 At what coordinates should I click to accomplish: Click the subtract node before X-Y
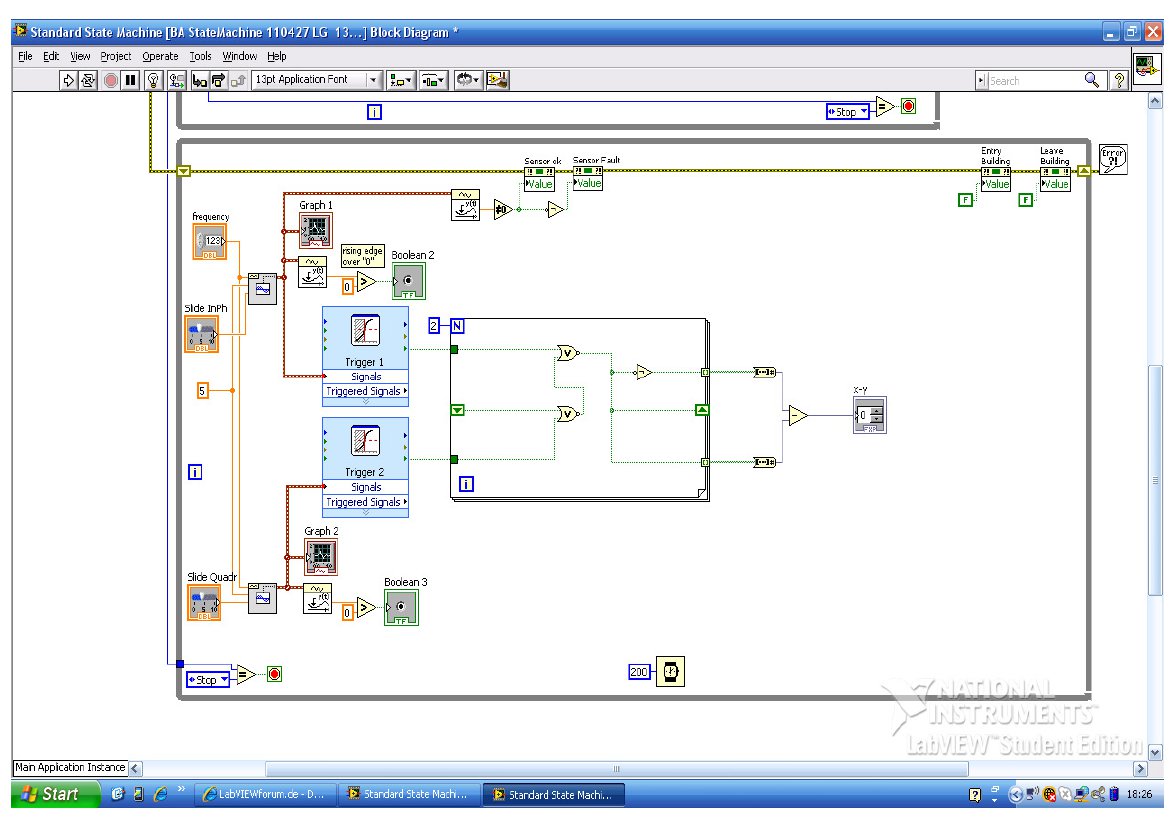tap(798, 415)
